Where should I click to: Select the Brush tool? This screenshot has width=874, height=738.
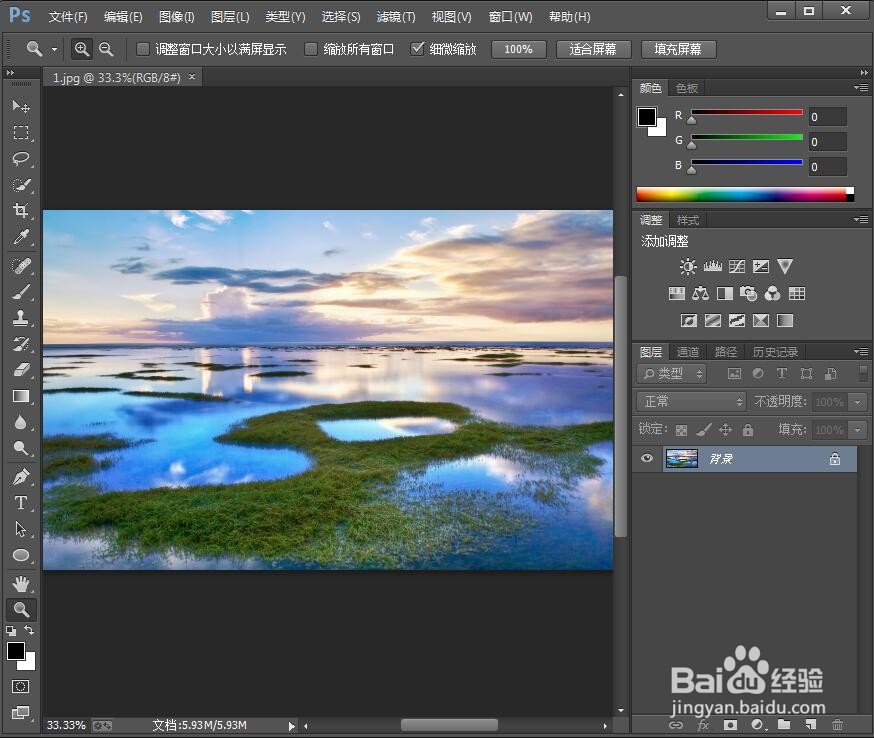[x=21, y=292]
